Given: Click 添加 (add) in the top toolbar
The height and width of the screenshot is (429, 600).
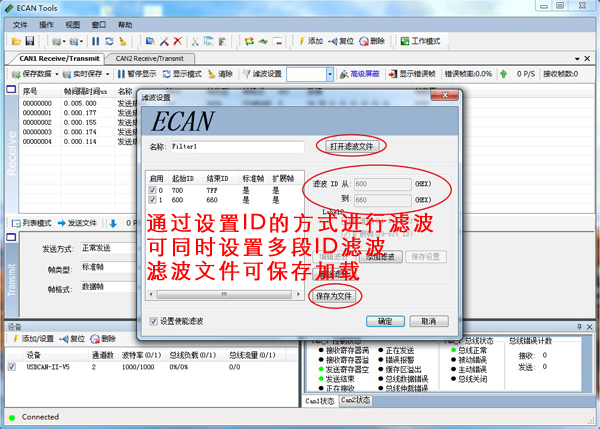Looking at the screenshot, I should pyautogui.click(x=309, y=41).
